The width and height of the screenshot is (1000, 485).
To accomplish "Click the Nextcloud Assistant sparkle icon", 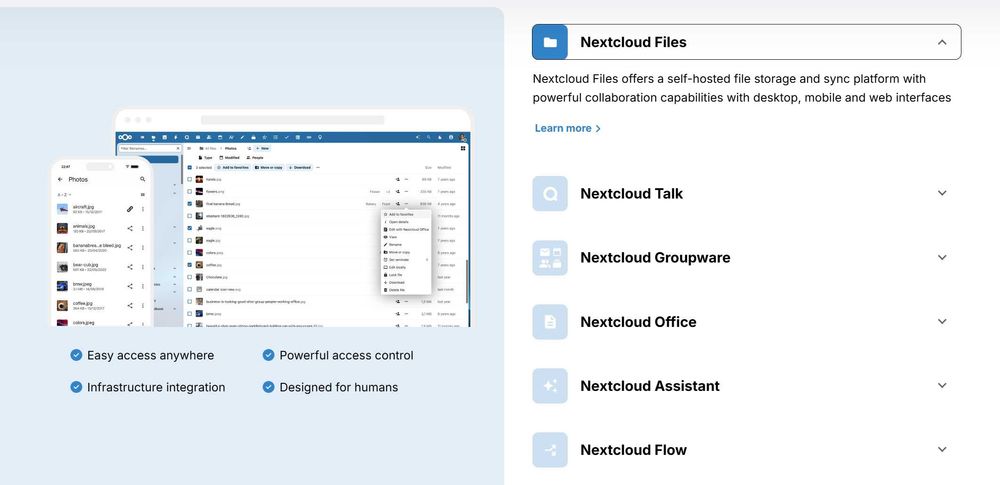I will tap(550, 386).
